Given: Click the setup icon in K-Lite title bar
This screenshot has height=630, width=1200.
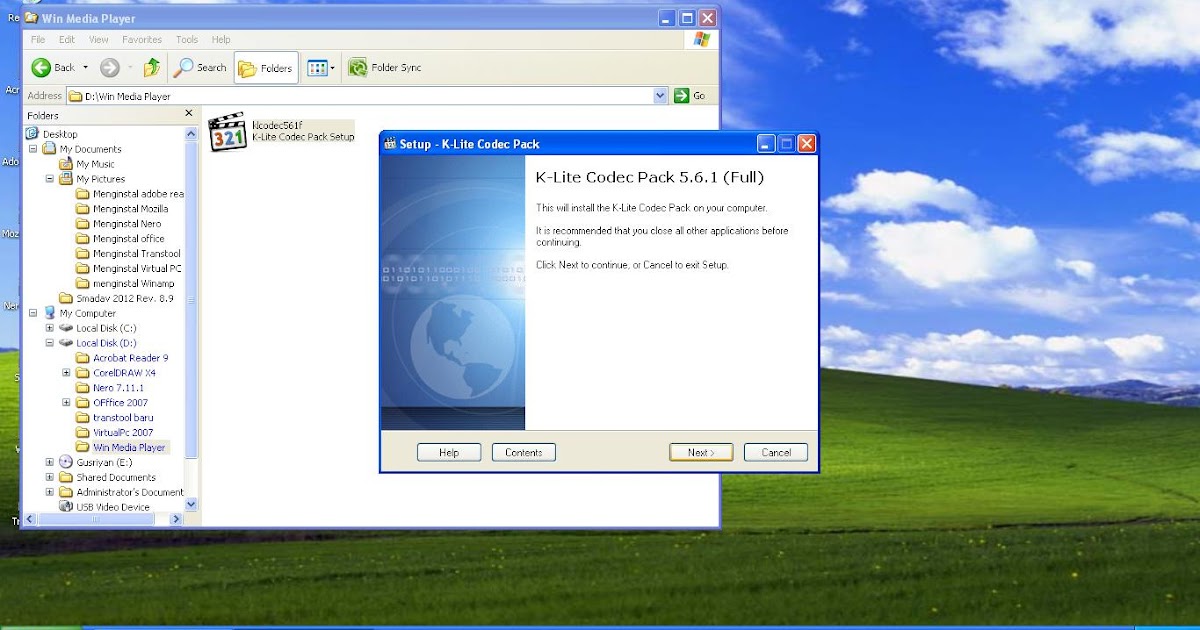Looking at the screenshot, I should click(x=390, y=144).
